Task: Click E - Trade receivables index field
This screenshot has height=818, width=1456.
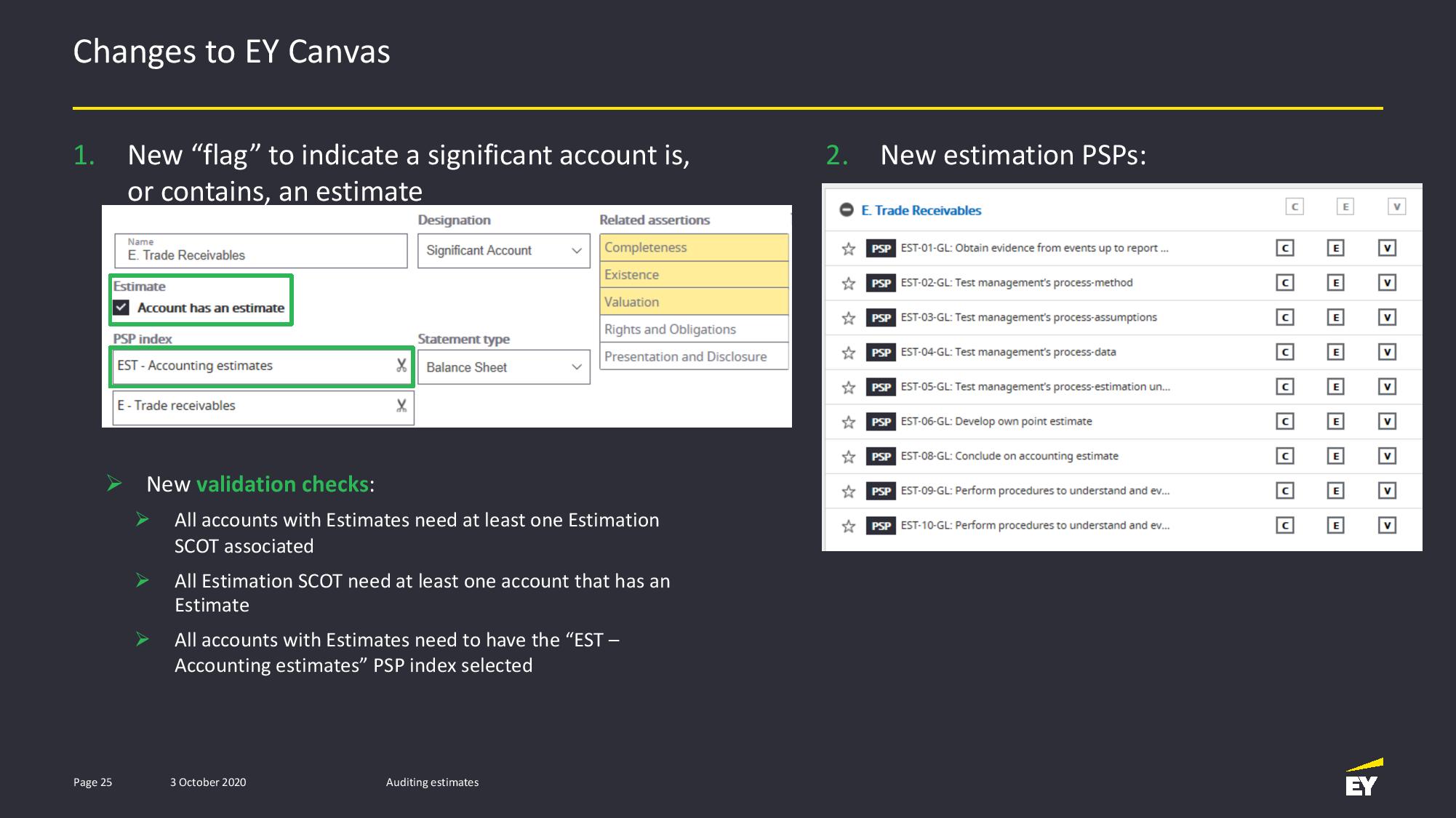Action: 263,407
